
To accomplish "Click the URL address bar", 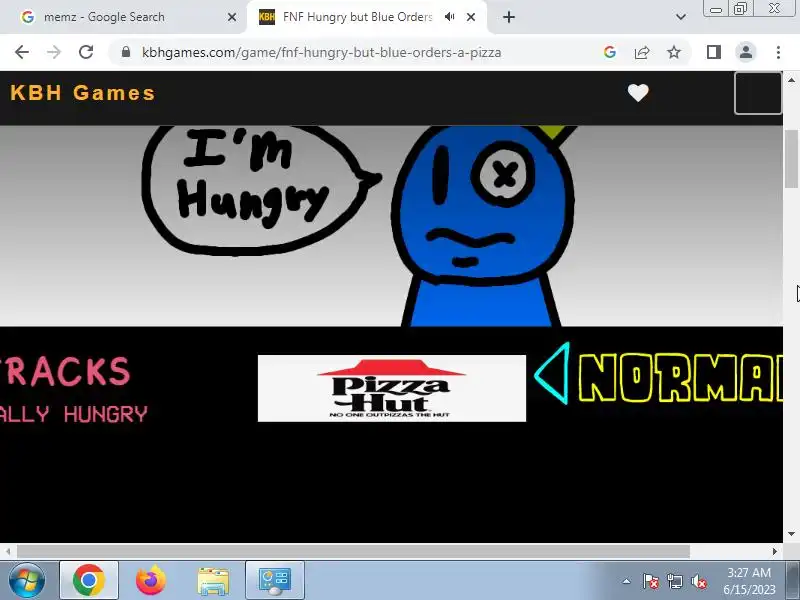I will [x=321, y=52].
